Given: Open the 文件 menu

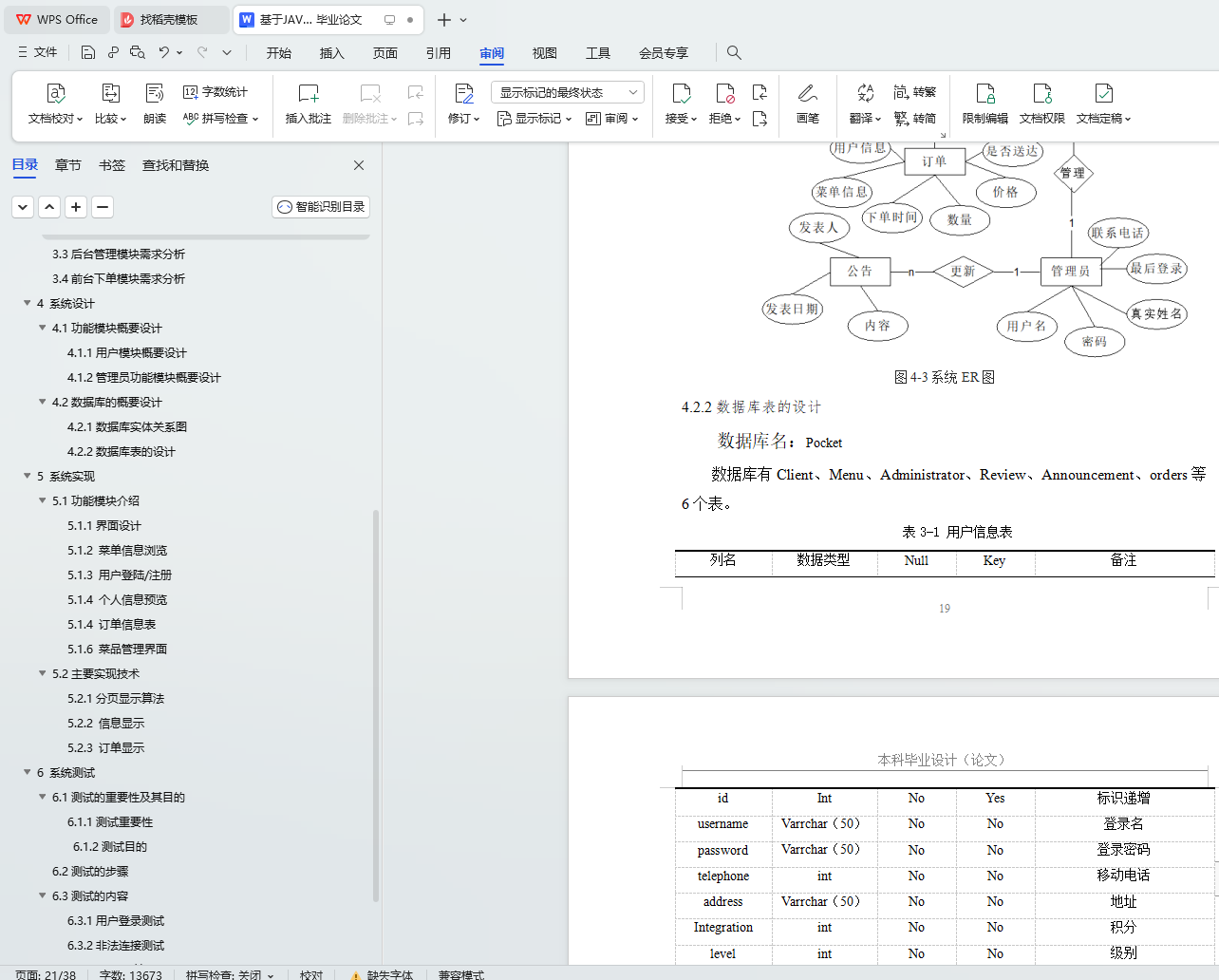Looking at the screenshot, I should tap(38, 52).
